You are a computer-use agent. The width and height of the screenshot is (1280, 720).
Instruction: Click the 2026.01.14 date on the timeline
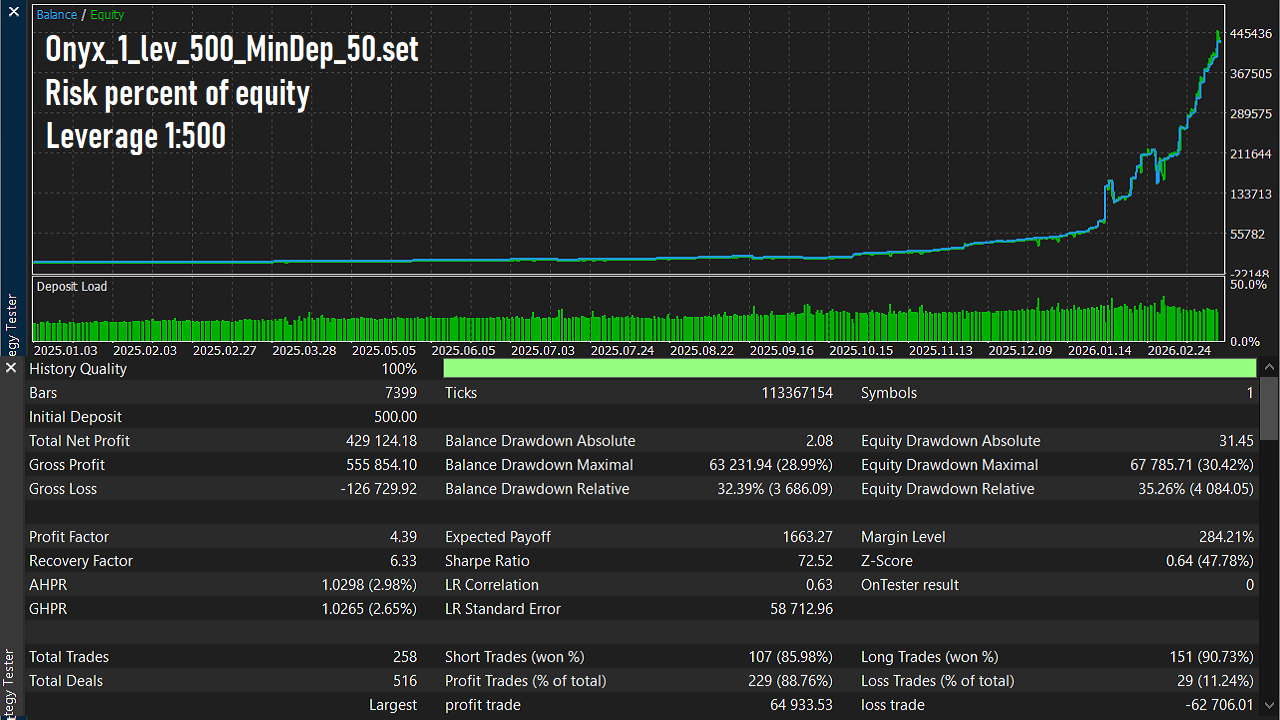[x=1100, y=351]
